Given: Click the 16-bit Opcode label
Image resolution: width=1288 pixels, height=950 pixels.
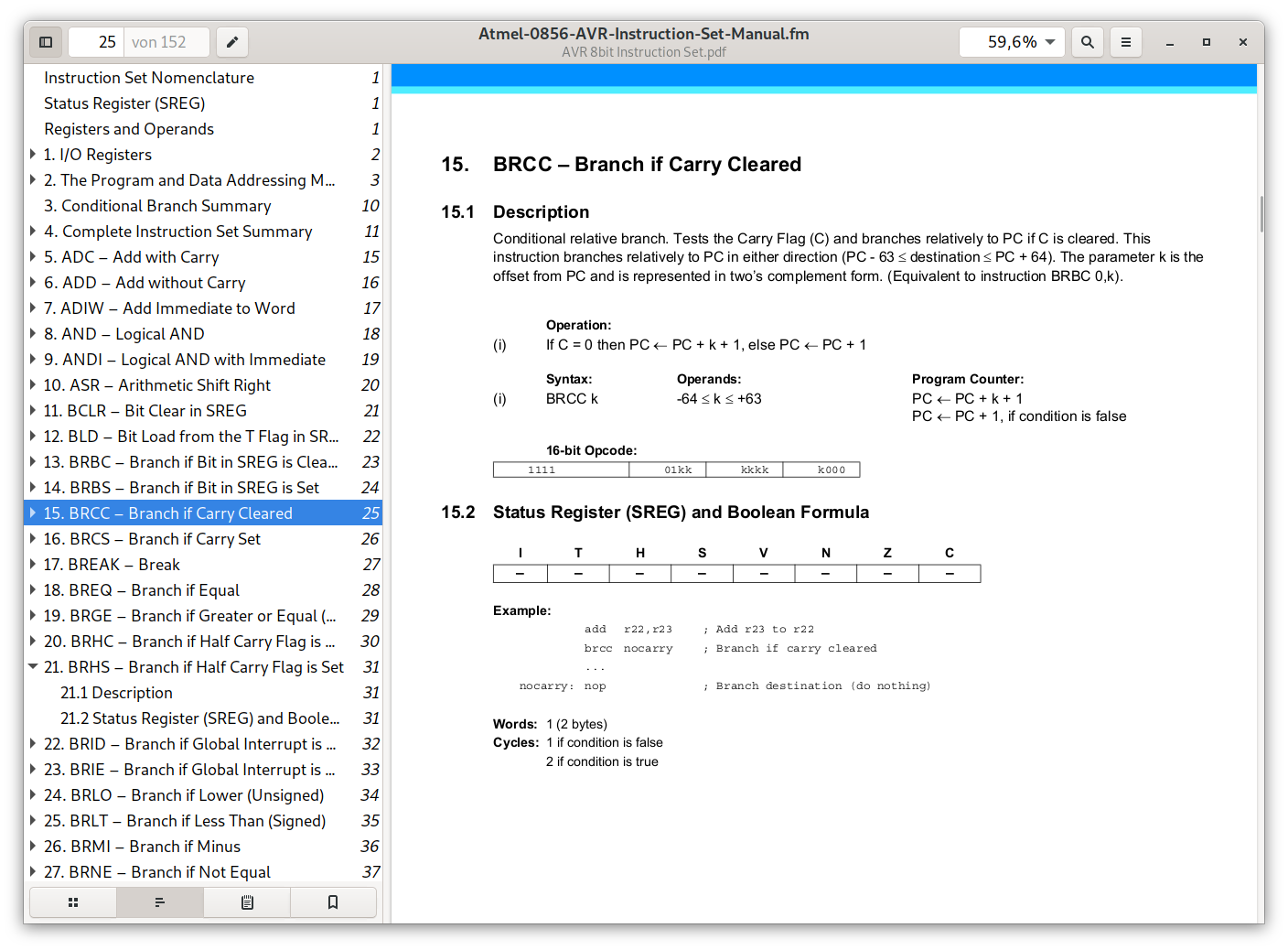Looking at the screenshot, I should [592, 450].
